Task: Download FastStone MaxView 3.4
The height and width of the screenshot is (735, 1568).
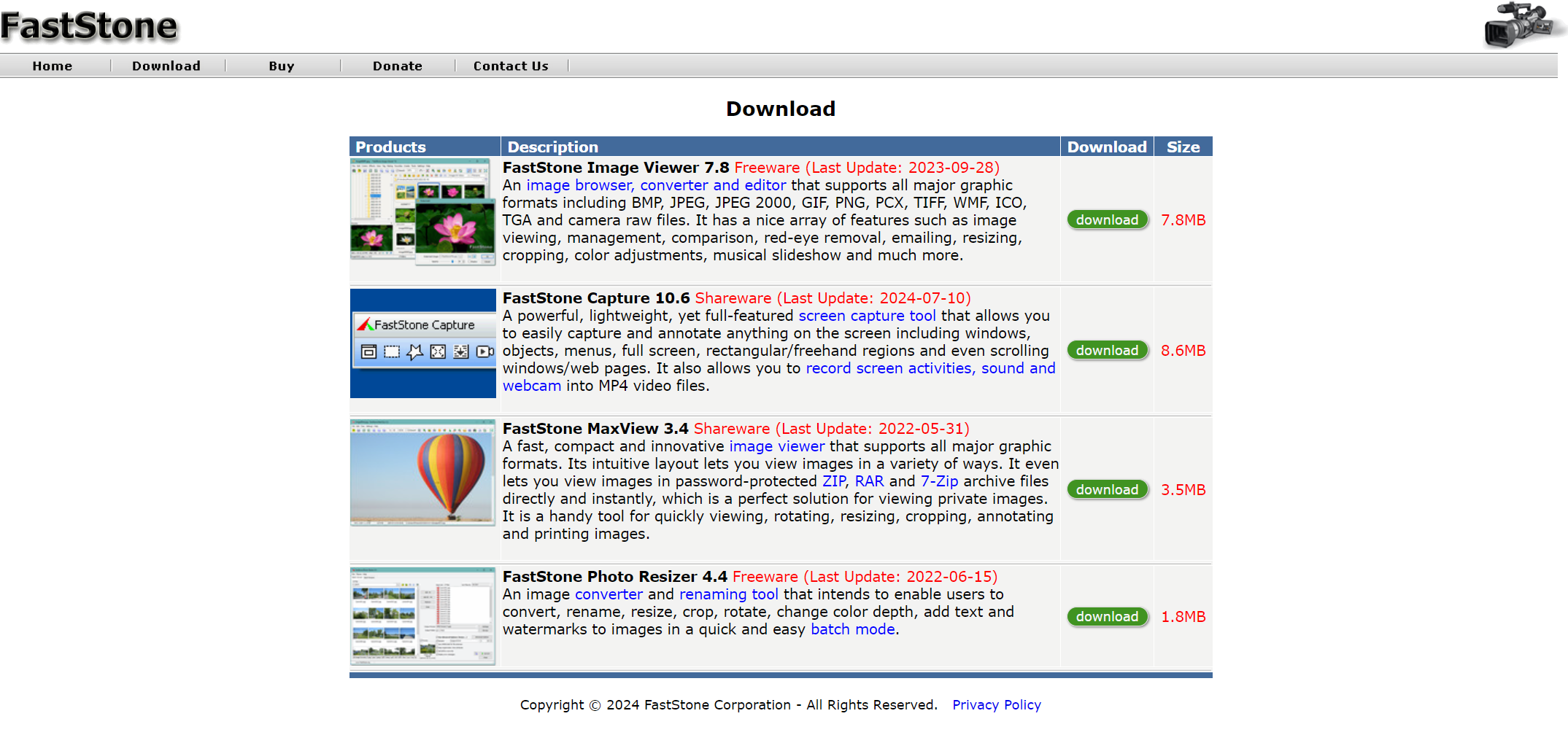Action: pos(1107,489)
